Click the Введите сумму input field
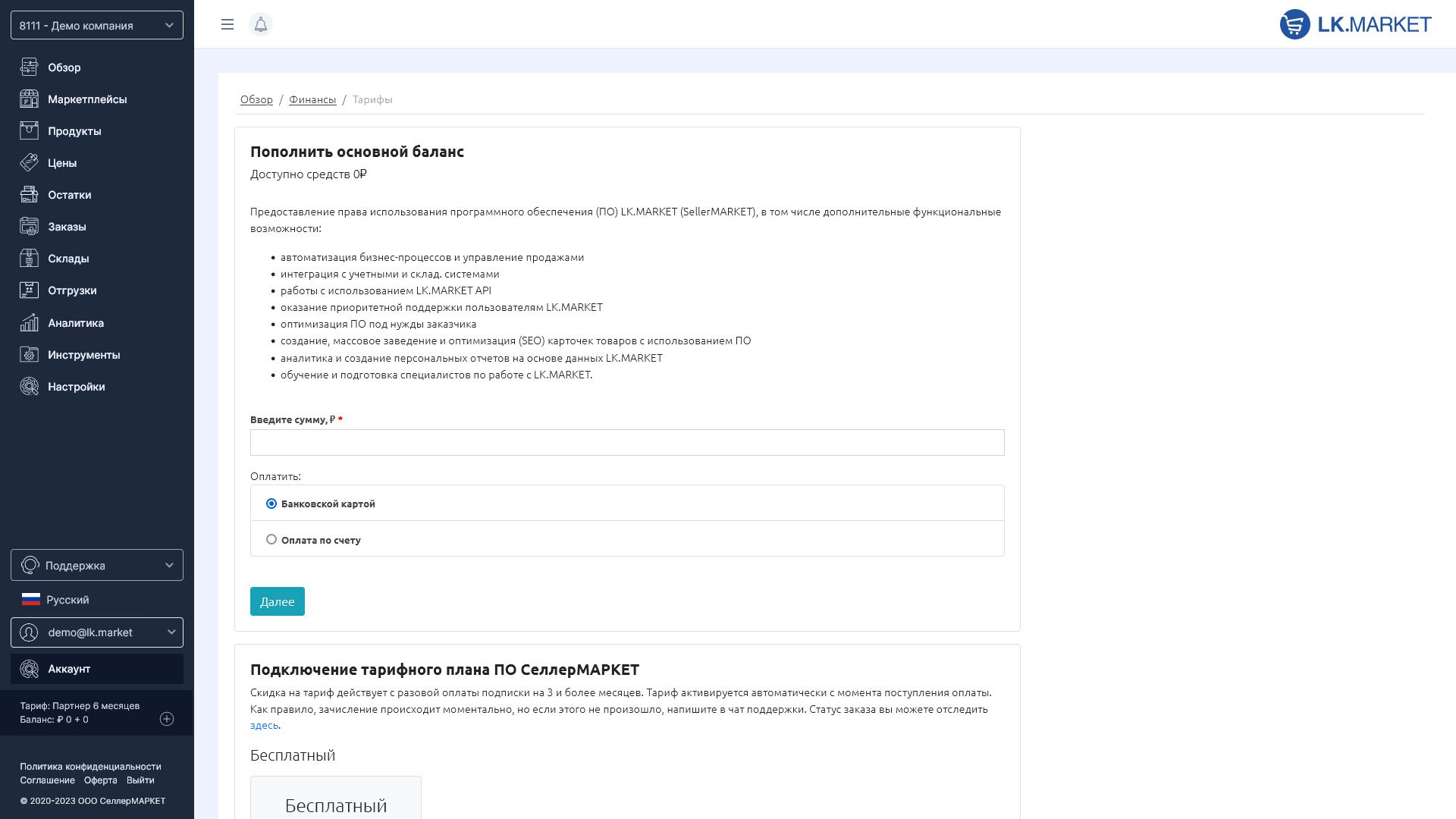The height and width of the screenshot is (819, 1456). [627, 443]
